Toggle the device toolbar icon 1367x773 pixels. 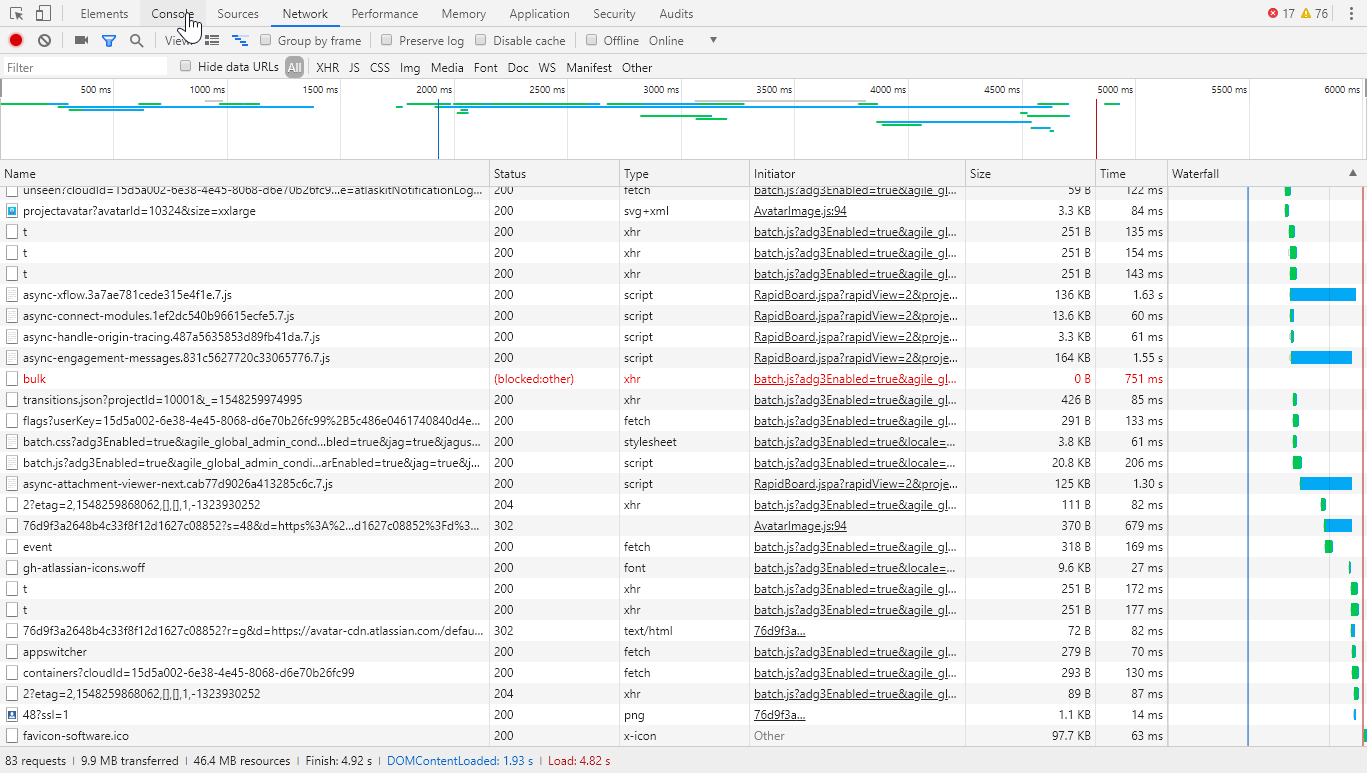pos(43,14)
